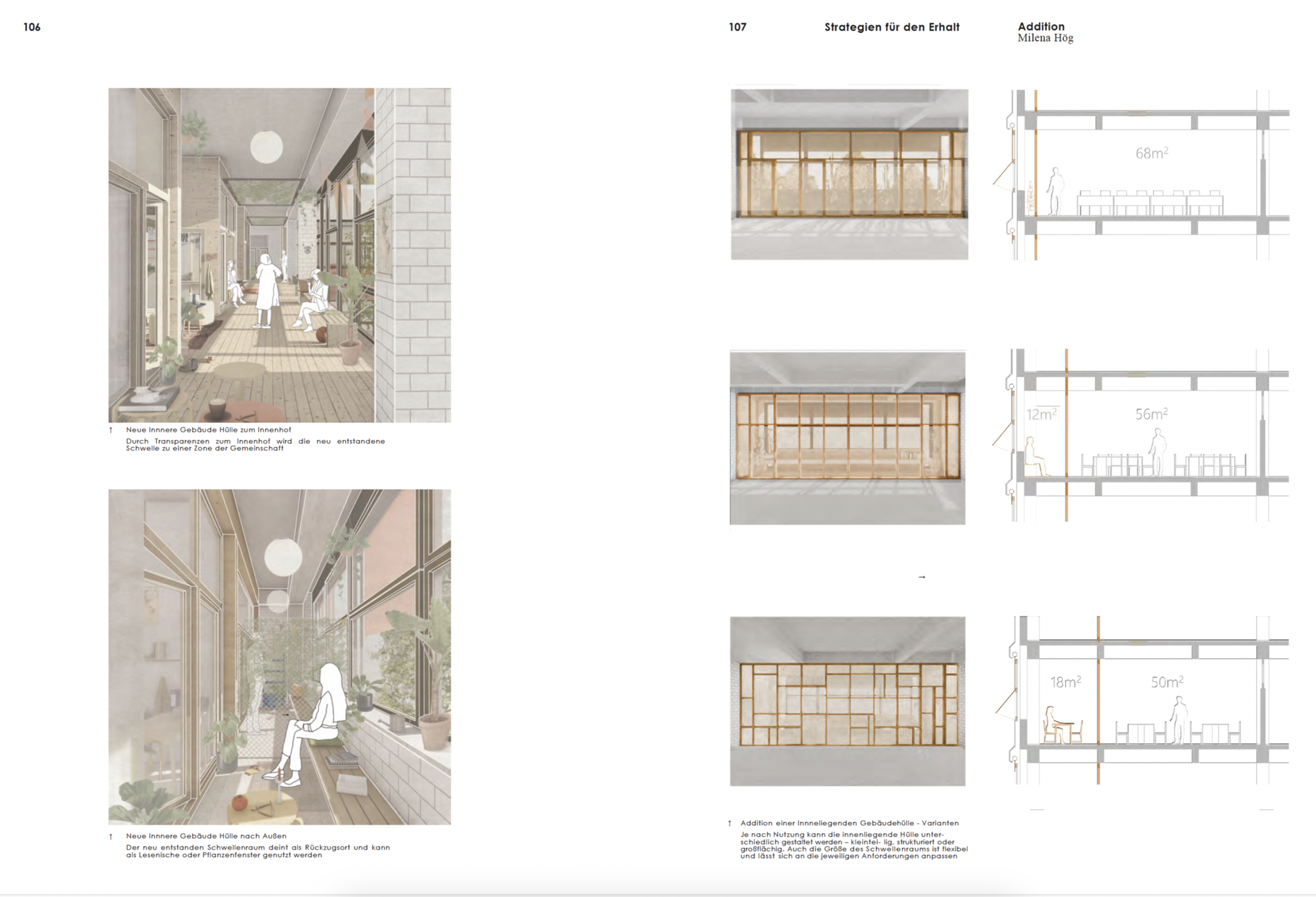
Task: Click the 18m² label in bottom section
Action: pyautogui.click(x=1065, y=682)
